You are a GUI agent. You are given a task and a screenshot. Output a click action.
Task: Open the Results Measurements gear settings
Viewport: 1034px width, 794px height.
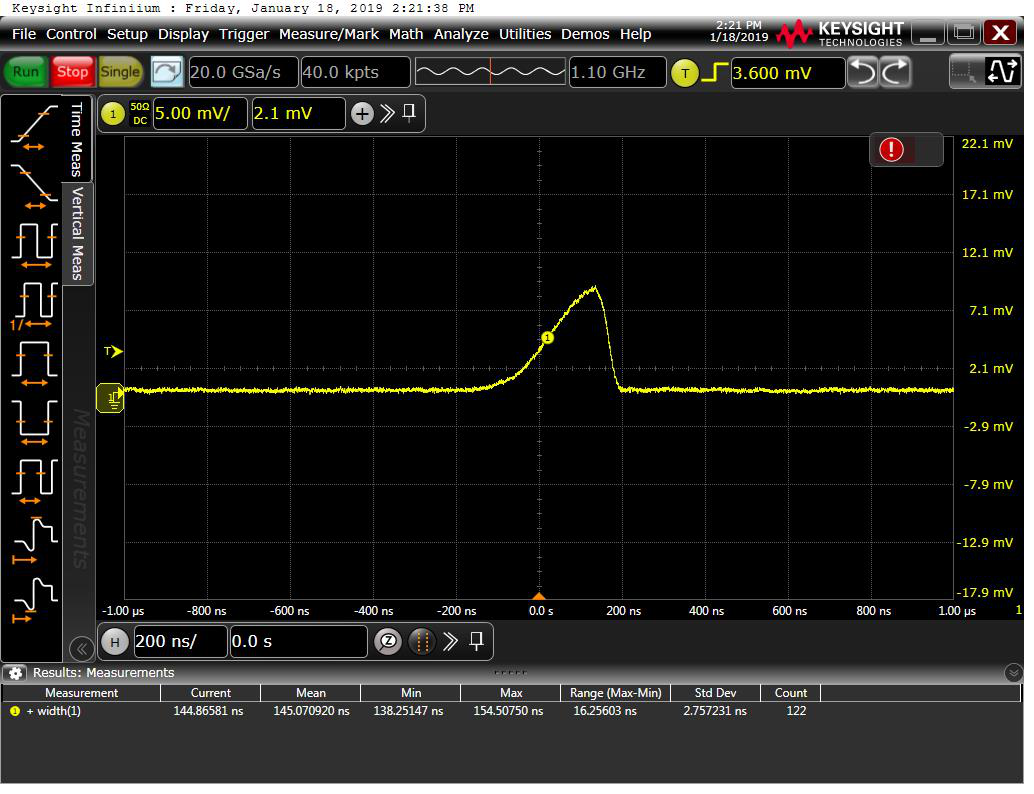click(x=15, y=673)
